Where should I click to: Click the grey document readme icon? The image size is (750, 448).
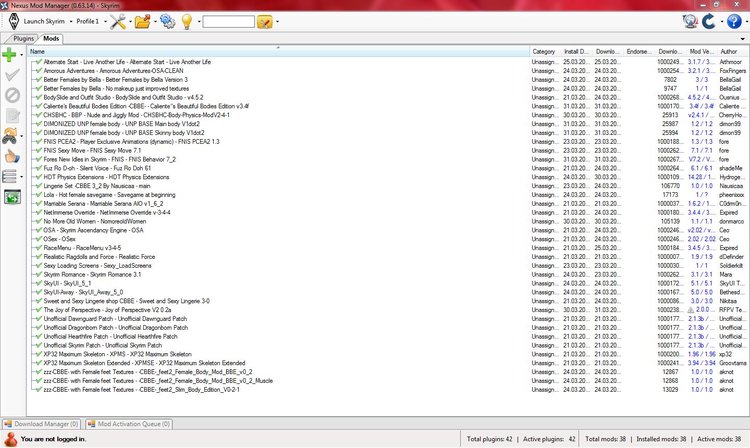(x=12, y=115)
